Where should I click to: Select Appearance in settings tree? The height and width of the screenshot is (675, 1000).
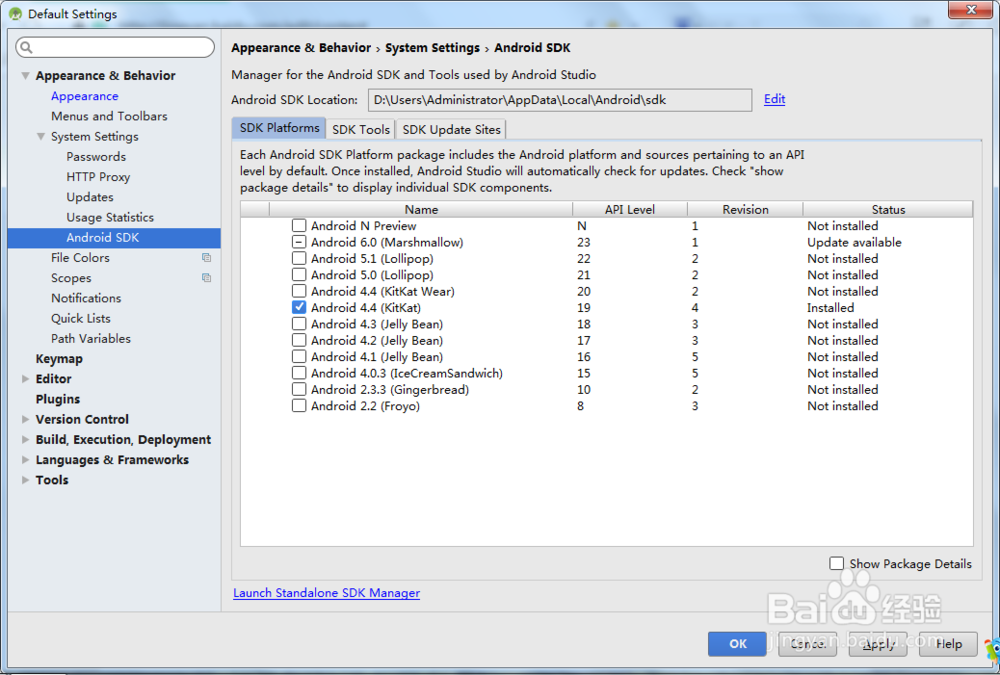(x=85, y=96)
